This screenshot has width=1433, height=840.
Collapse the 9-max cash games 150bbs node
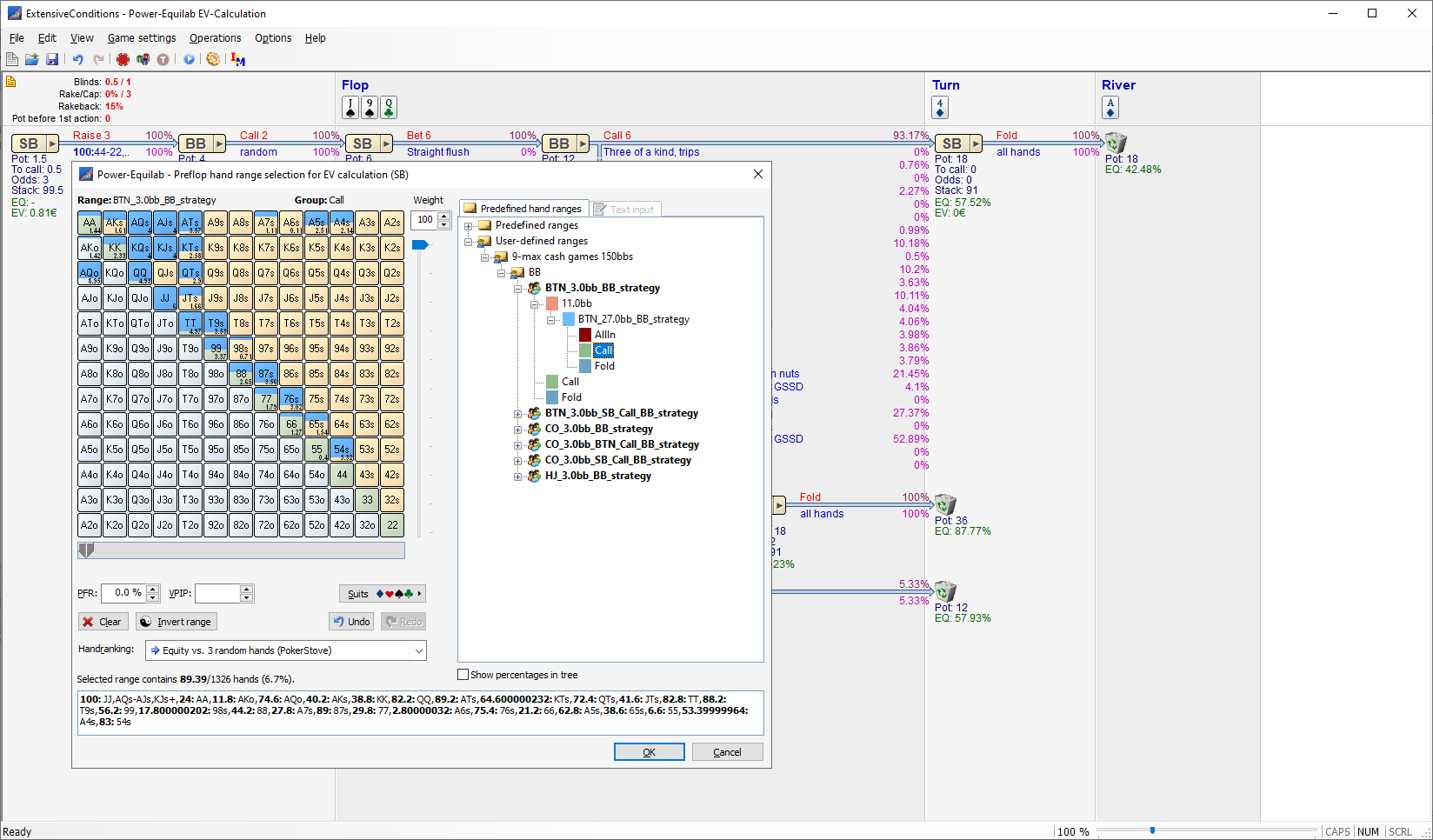(x=485, y=257)
